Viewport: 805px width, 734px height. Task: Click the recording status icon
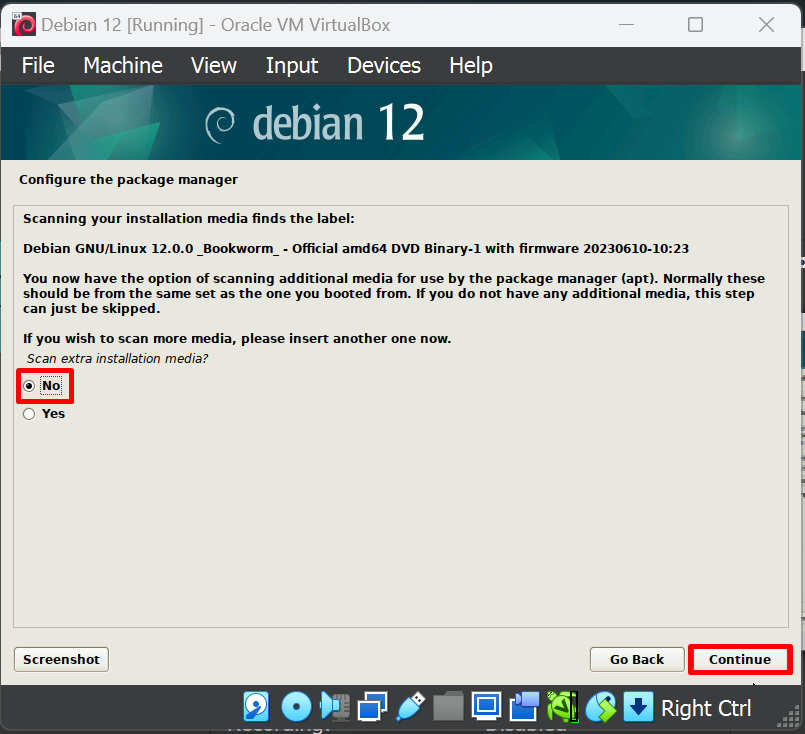(x=524, y=707)
